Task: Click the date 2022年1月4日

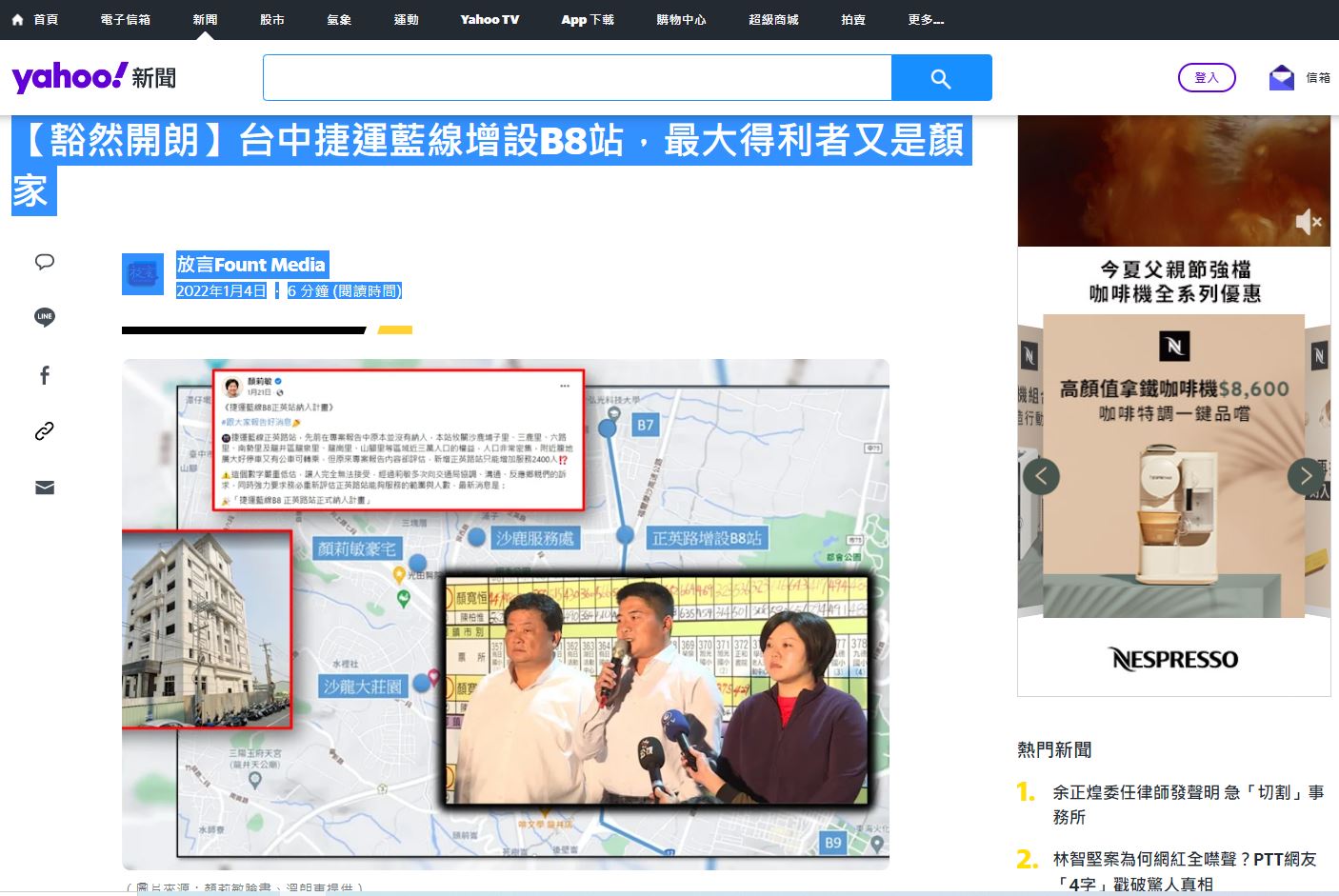Action: [221, 290]
